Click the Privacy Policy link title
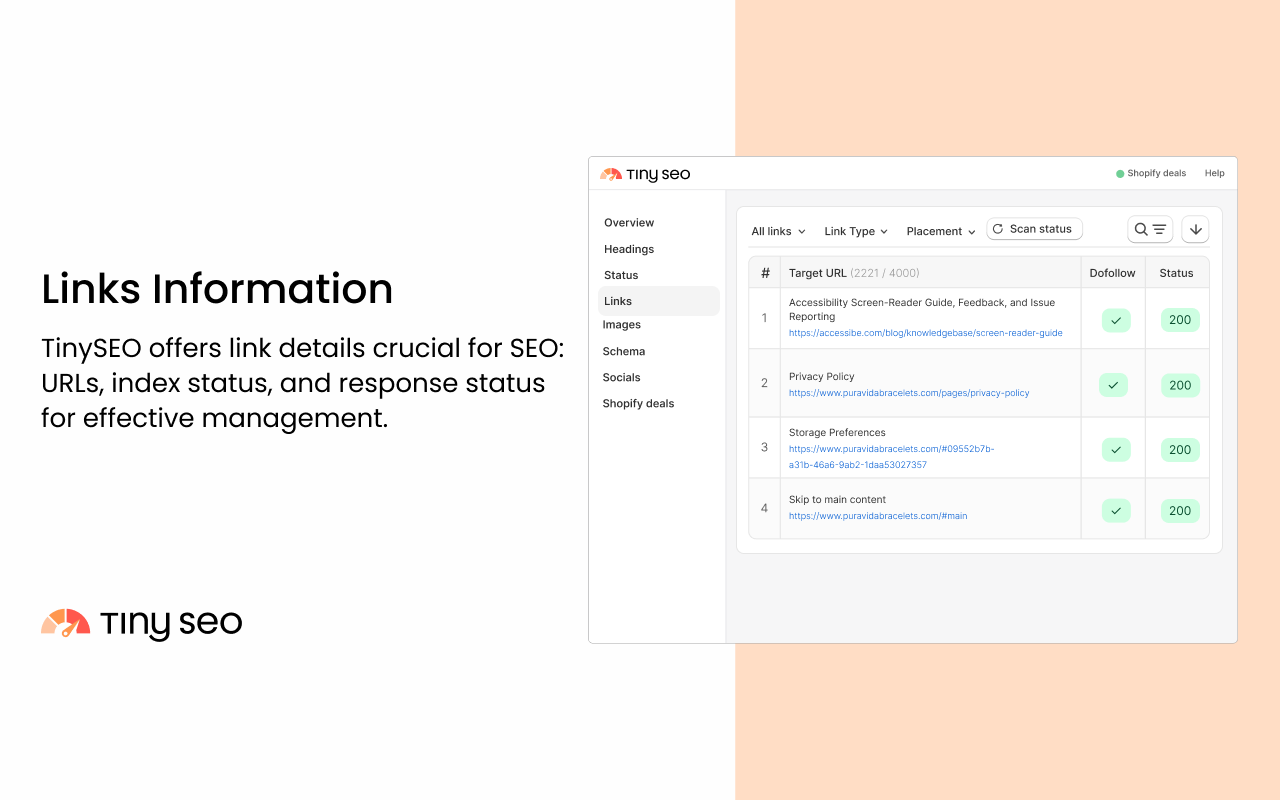 coord(822,377)
